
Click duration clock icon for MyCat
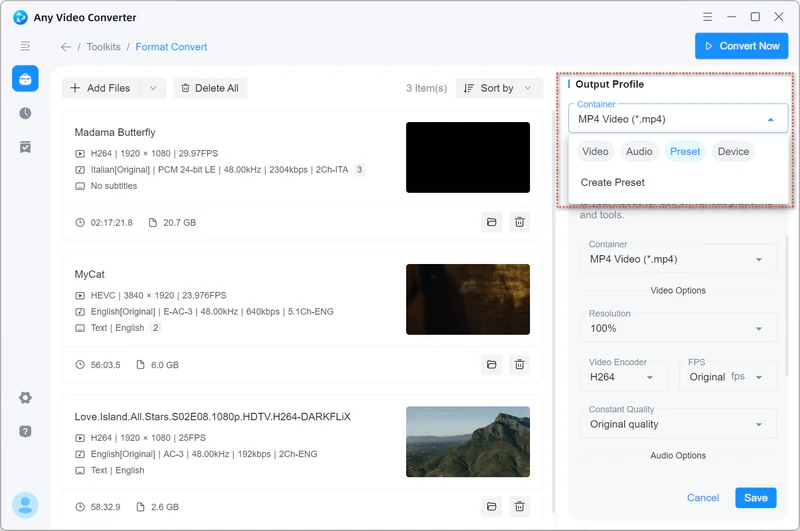80,365
